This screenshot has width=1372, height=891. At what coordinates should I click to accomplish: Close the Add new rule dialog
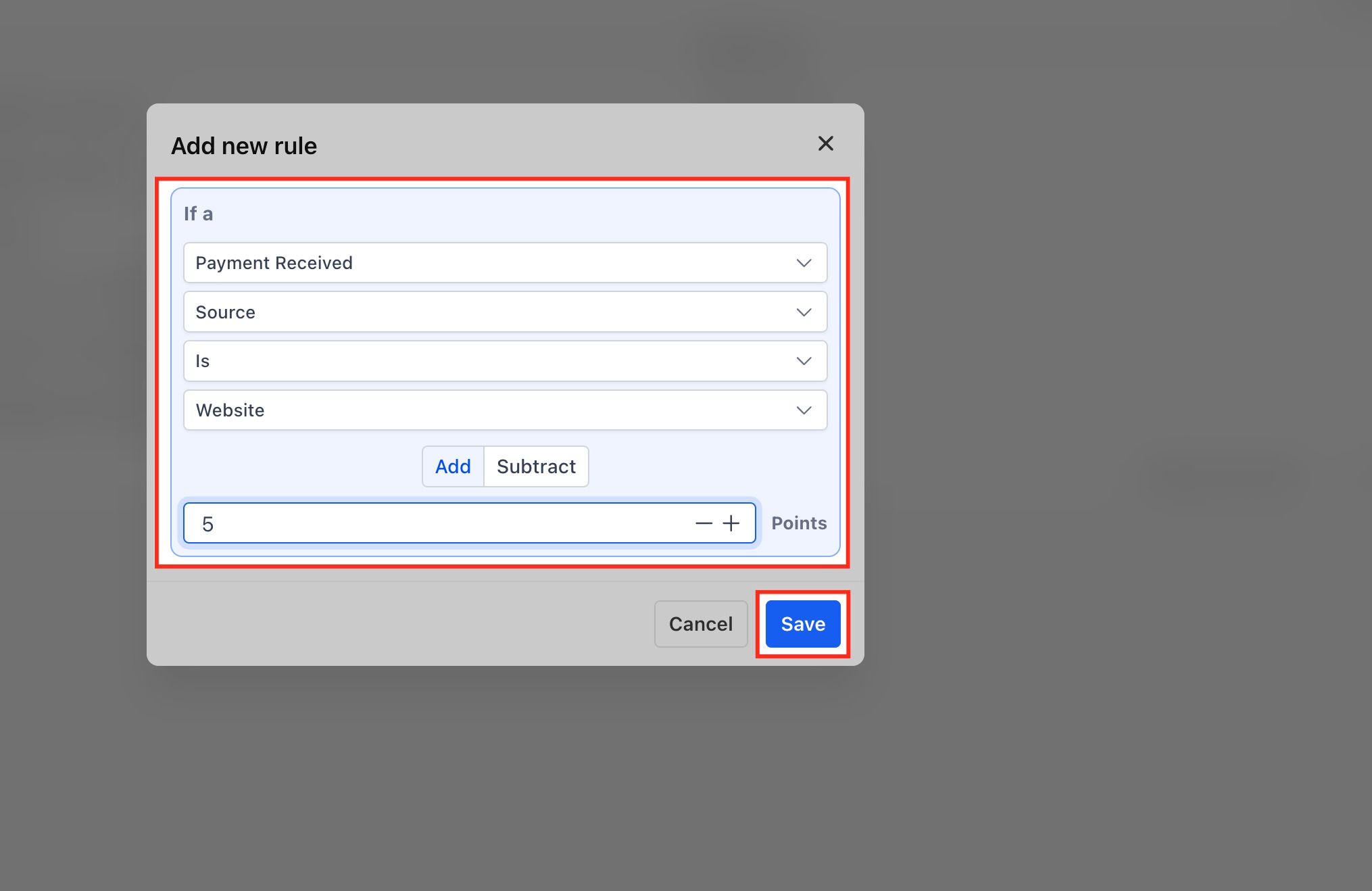point(825,143)
